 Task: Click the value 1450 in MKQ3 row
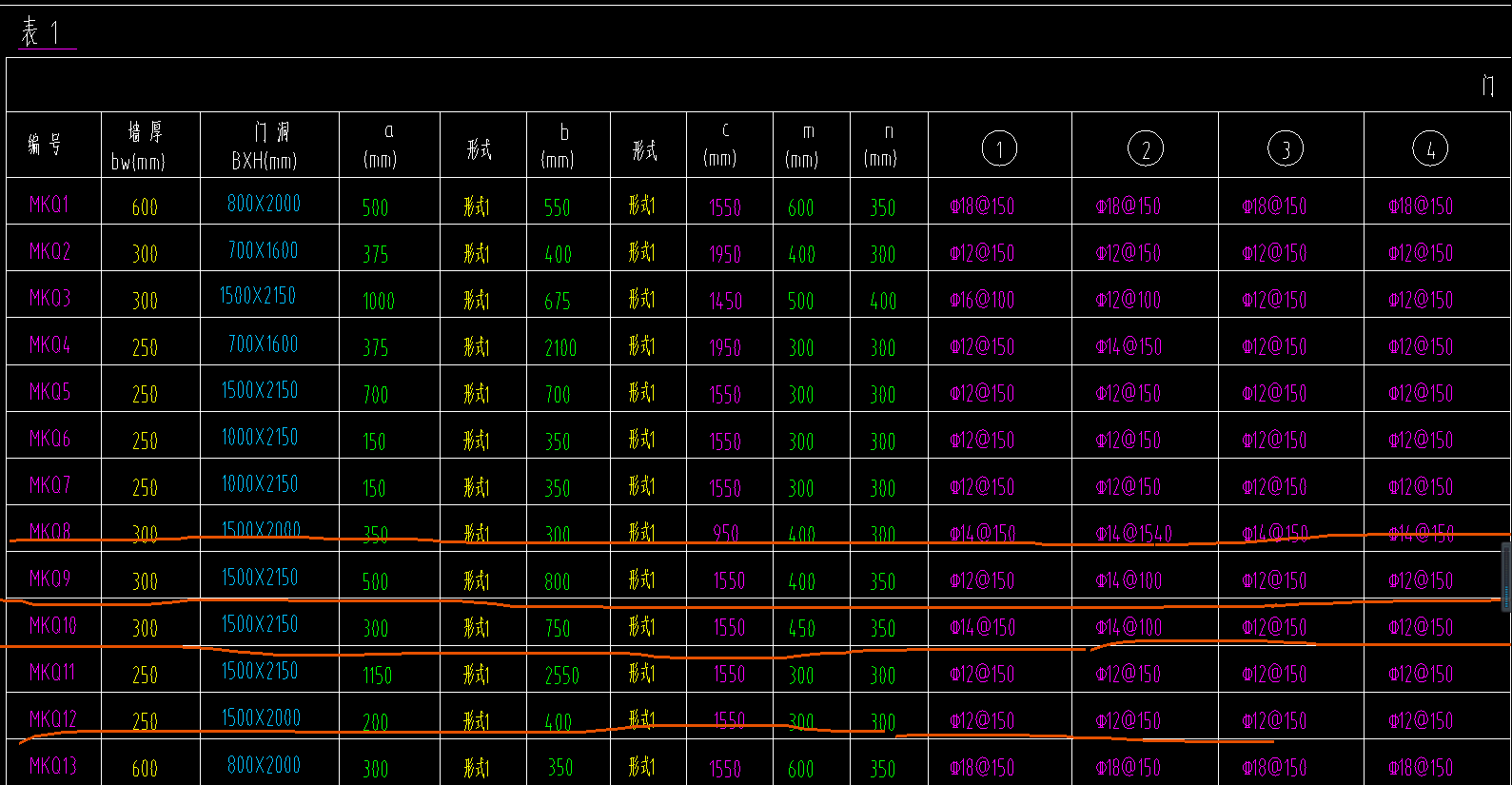[x=725, y=301]
